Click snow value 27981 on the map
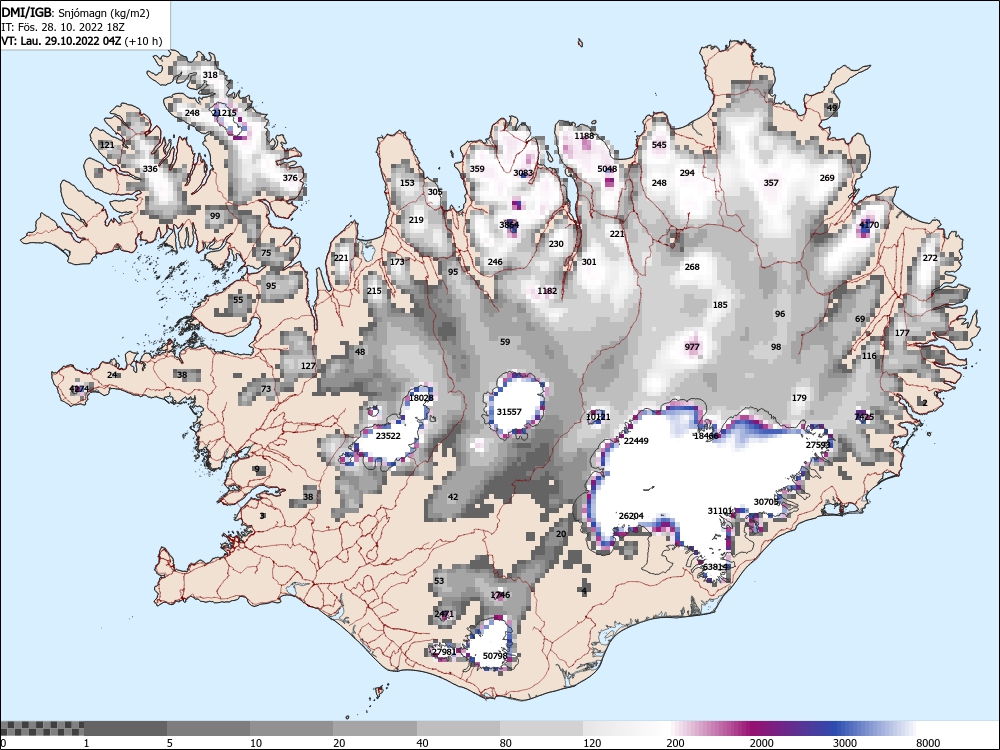The height and width of the screenshot is (750, 1000). [x=444, y=652]
